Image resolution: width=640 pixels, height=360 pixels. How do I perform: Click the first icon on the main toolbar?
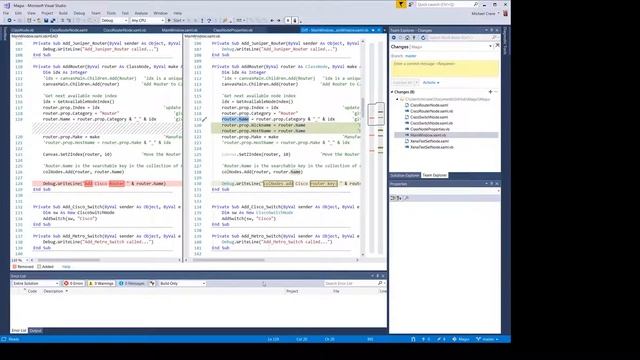(x=9, y=20)
